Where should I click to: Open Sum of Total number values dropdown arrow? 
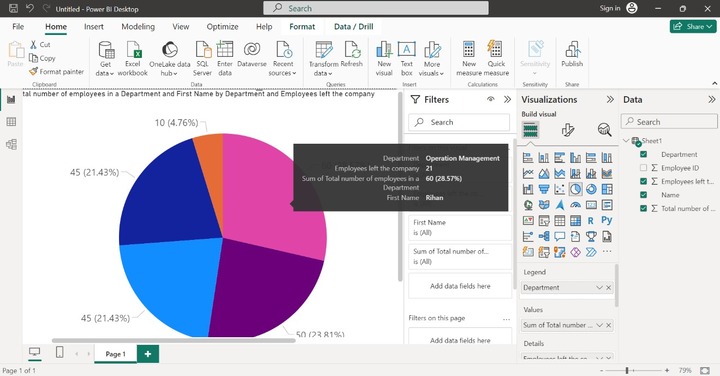599,325
